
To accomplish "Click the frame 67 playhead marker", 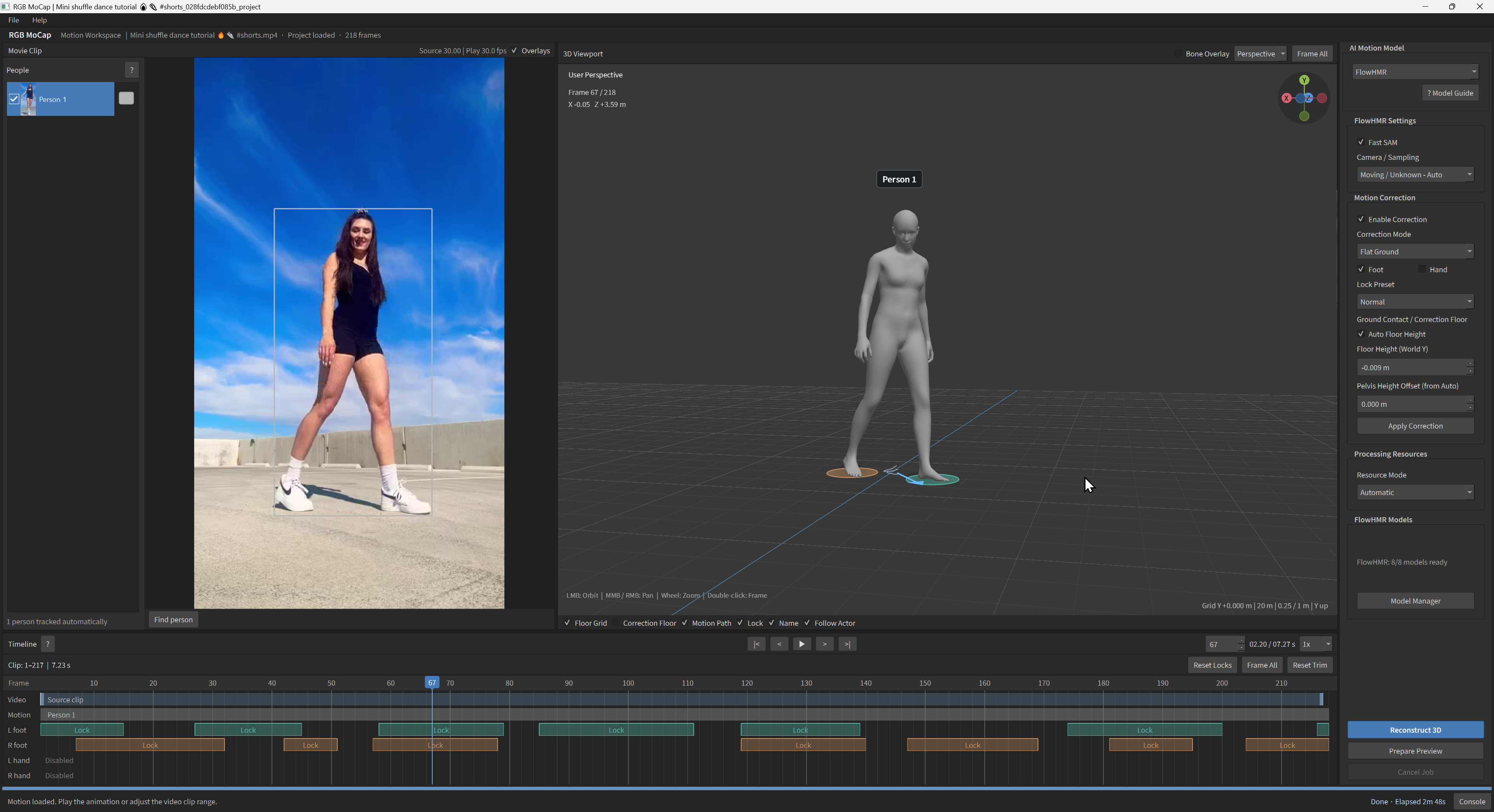I will [432, 683].
